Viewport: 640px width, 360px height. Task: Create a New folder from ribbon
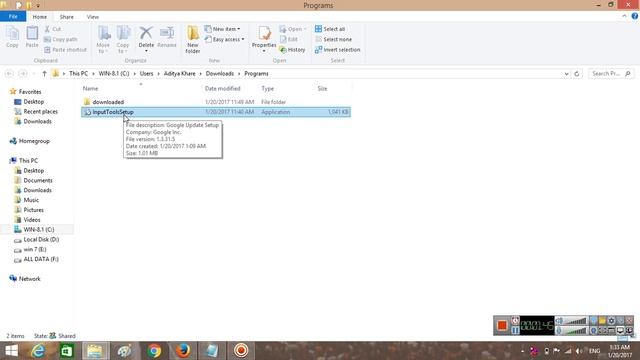pyautogui.click(x=193, y=40)
